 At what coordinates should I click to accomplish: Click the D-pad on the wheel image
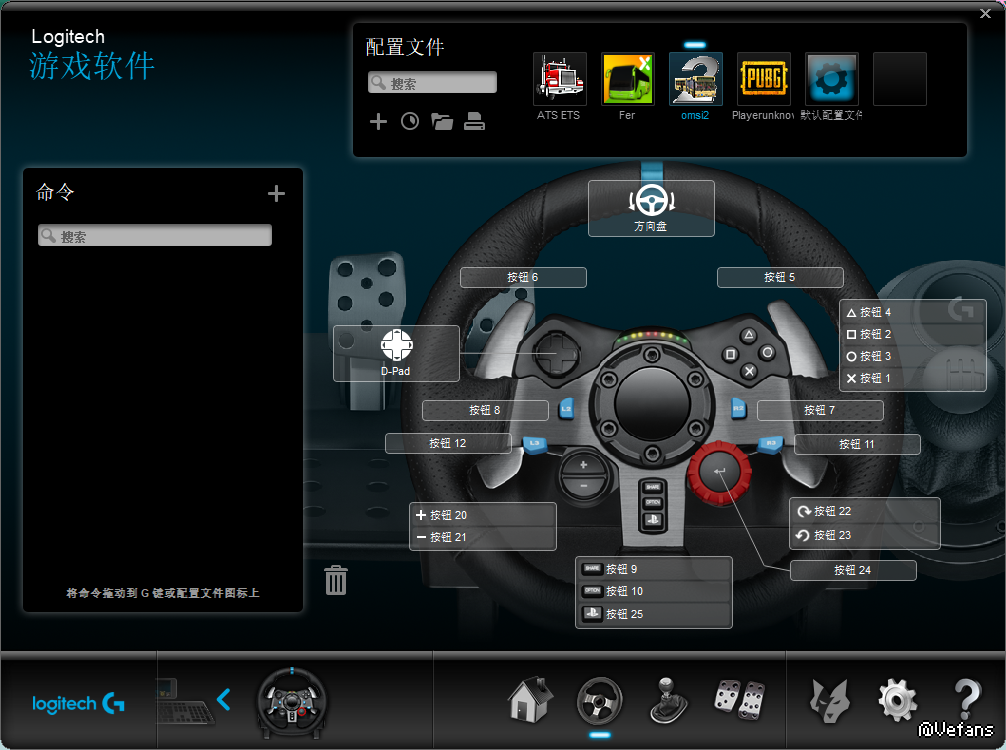click(555, 354)
